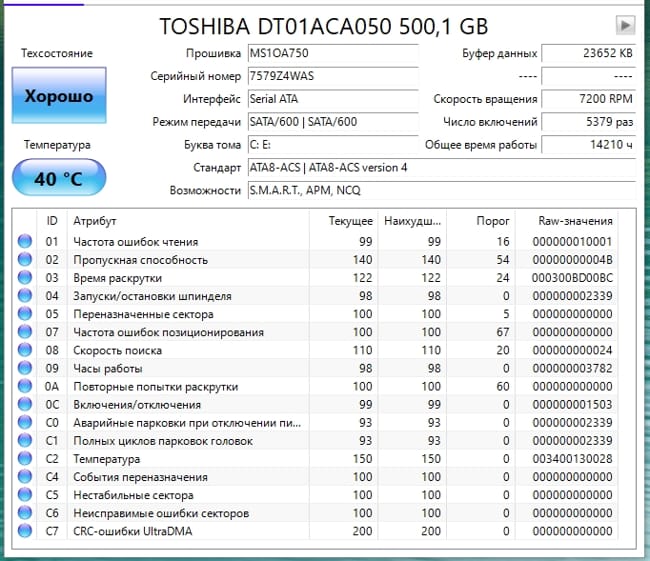650x561 pixels.
Task: Click the Прошивка field MS1OA750
Action: (333, 53)
